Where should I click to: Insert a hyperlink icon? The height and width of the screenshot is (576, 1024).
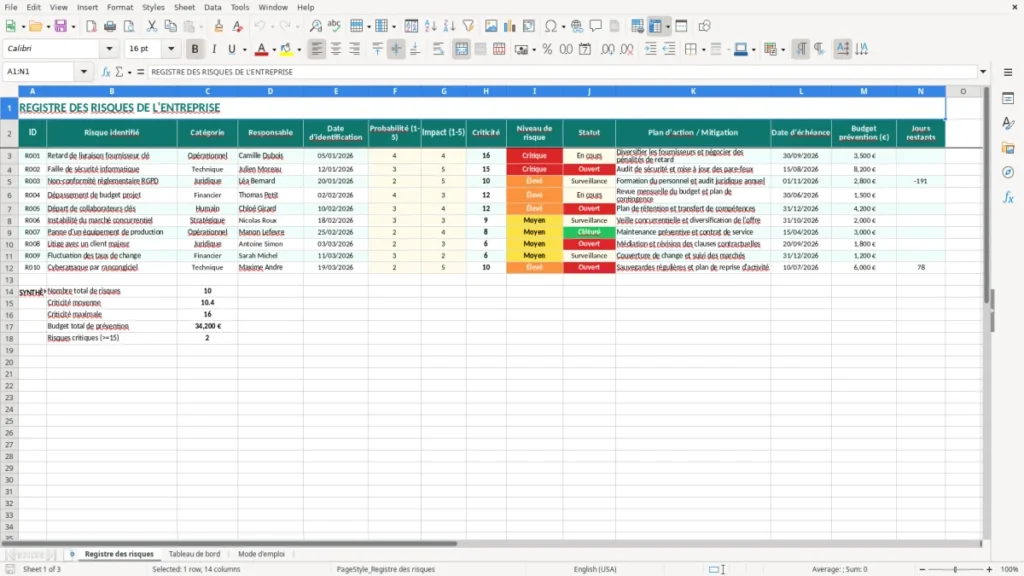point(577,26)
